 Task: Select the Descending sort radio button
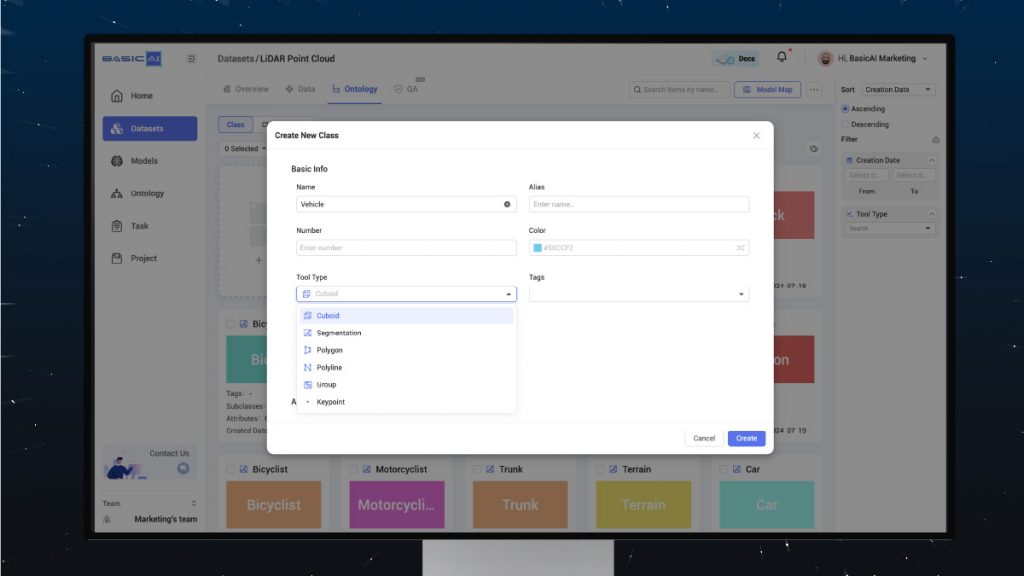846,125
